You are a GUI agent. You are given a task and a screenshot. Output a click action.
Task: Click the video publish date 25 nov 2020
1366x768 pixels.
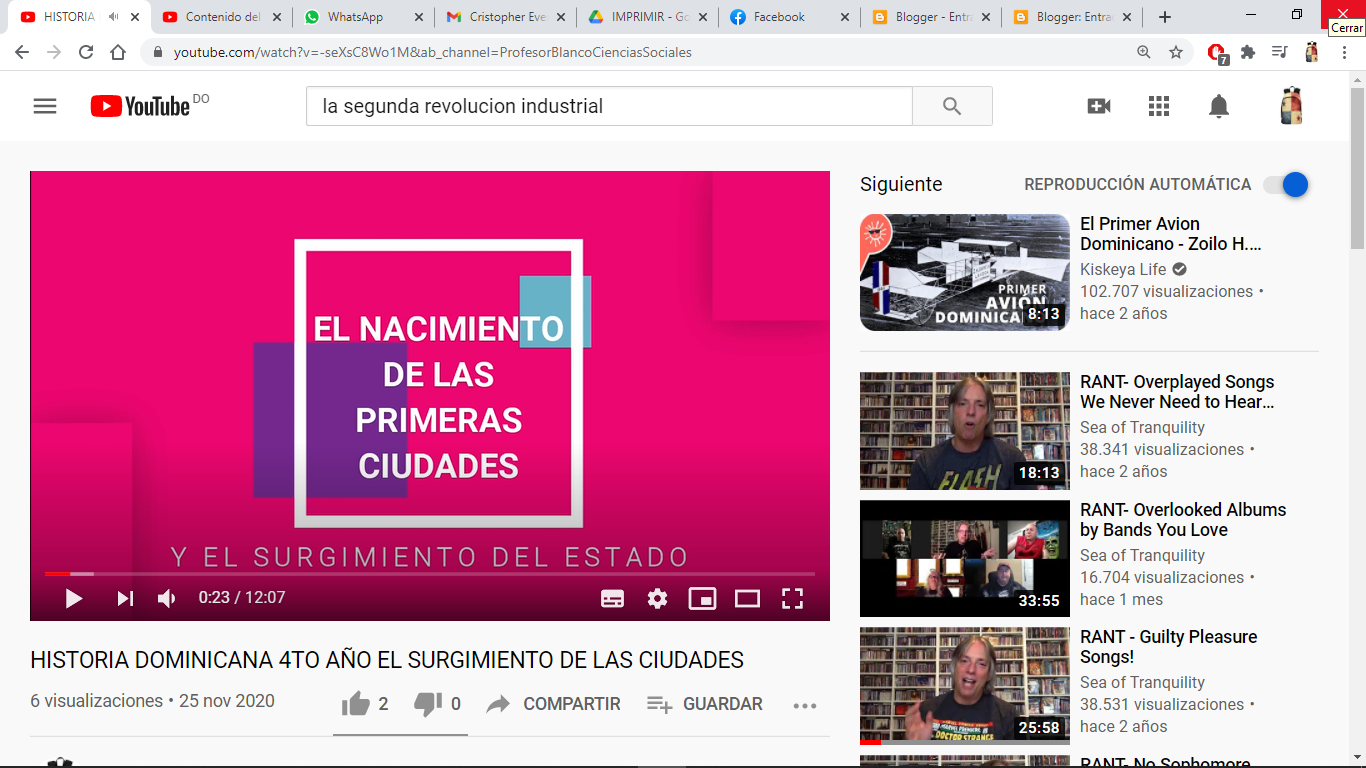[x=227, y=701]
